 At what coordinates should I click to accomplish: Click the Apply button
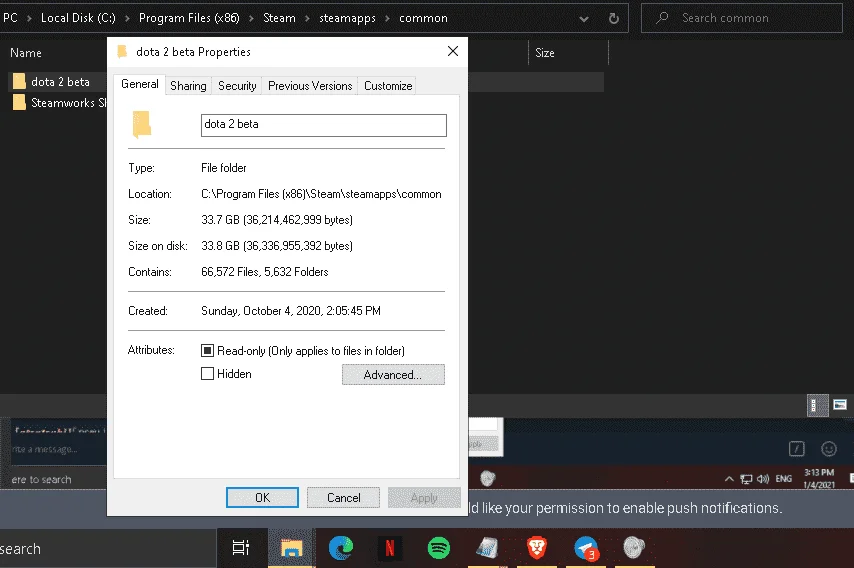pyautogui.click(x=424, y=498)
